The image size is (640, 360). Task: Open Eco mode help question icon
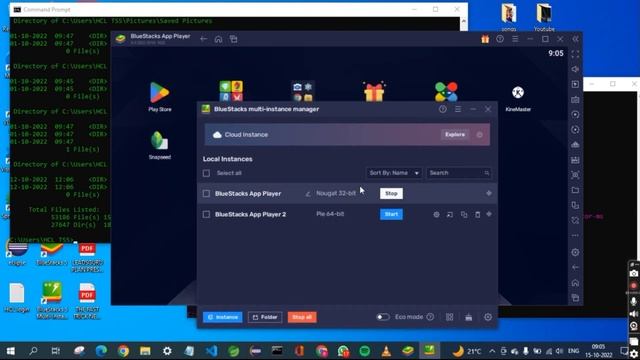coord(430,317)
